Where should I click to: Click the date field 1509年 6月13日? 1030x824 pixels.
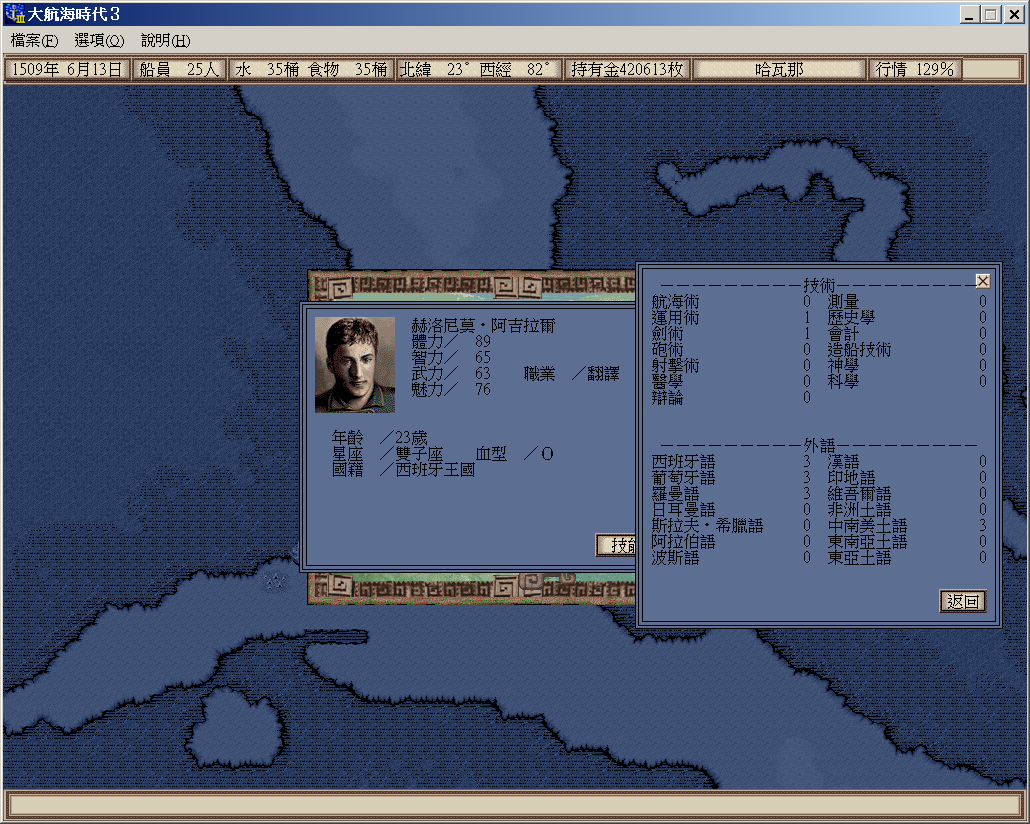(67, 69)
